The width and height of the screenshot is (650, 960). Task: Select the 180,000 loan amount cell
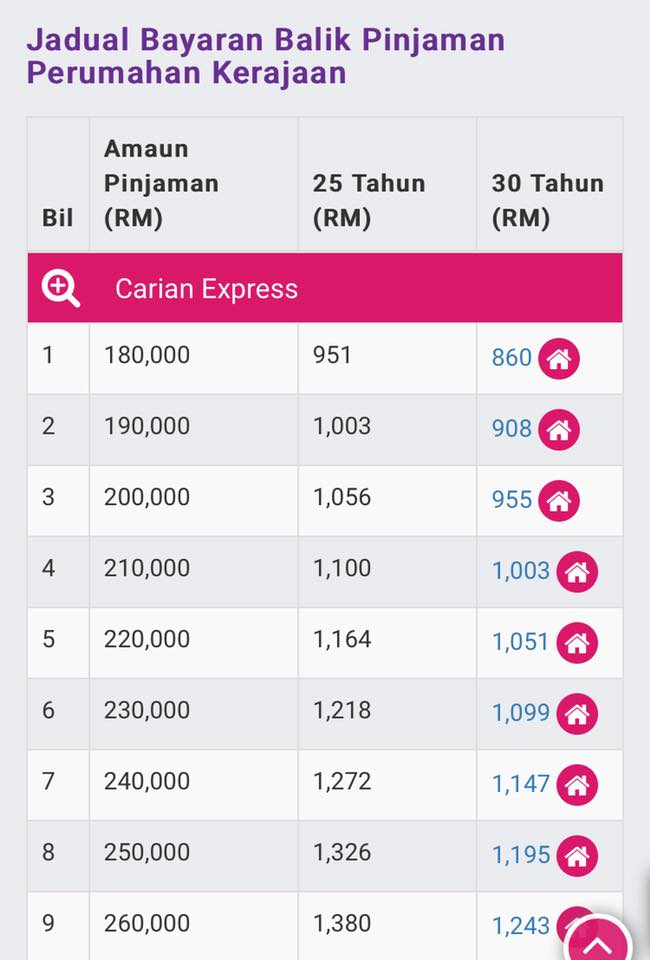[193, 358]
